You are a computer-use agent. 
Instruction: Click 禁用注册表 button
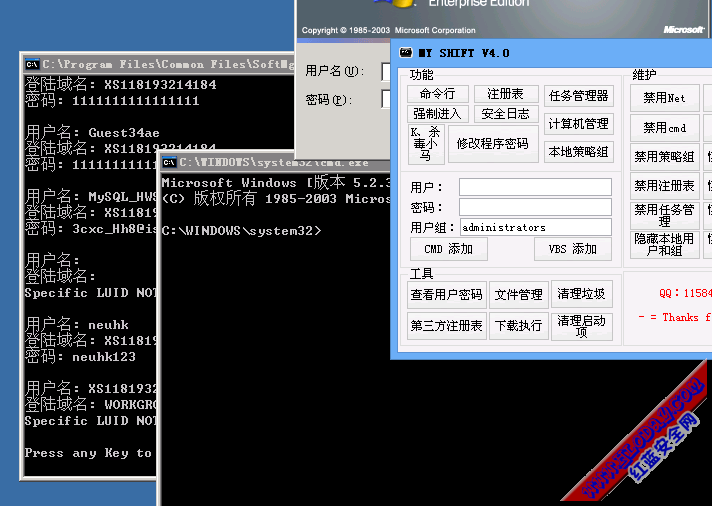click(x=664, y=186)
